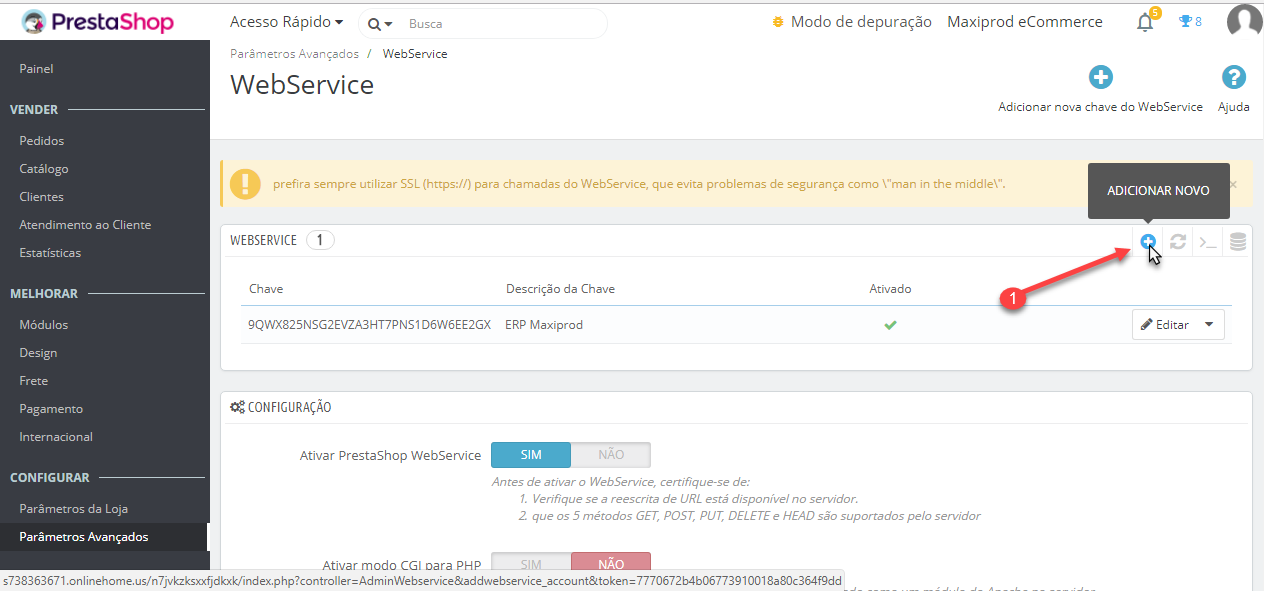Open the user profile avatar
The height and width of the screenshot is (591, 1264).
coord(1244,21)
